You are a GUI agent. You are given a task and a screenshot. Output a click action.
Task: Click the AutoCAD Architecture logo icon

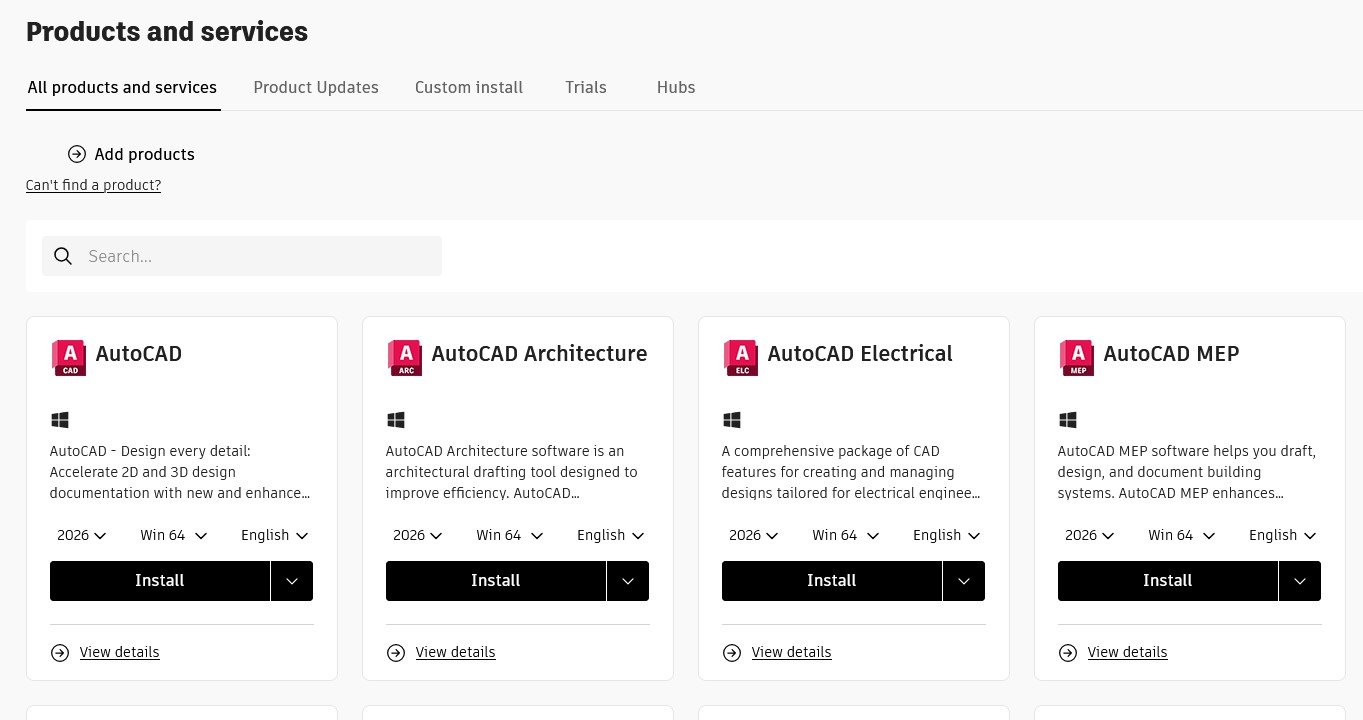(x=405, y=357)
